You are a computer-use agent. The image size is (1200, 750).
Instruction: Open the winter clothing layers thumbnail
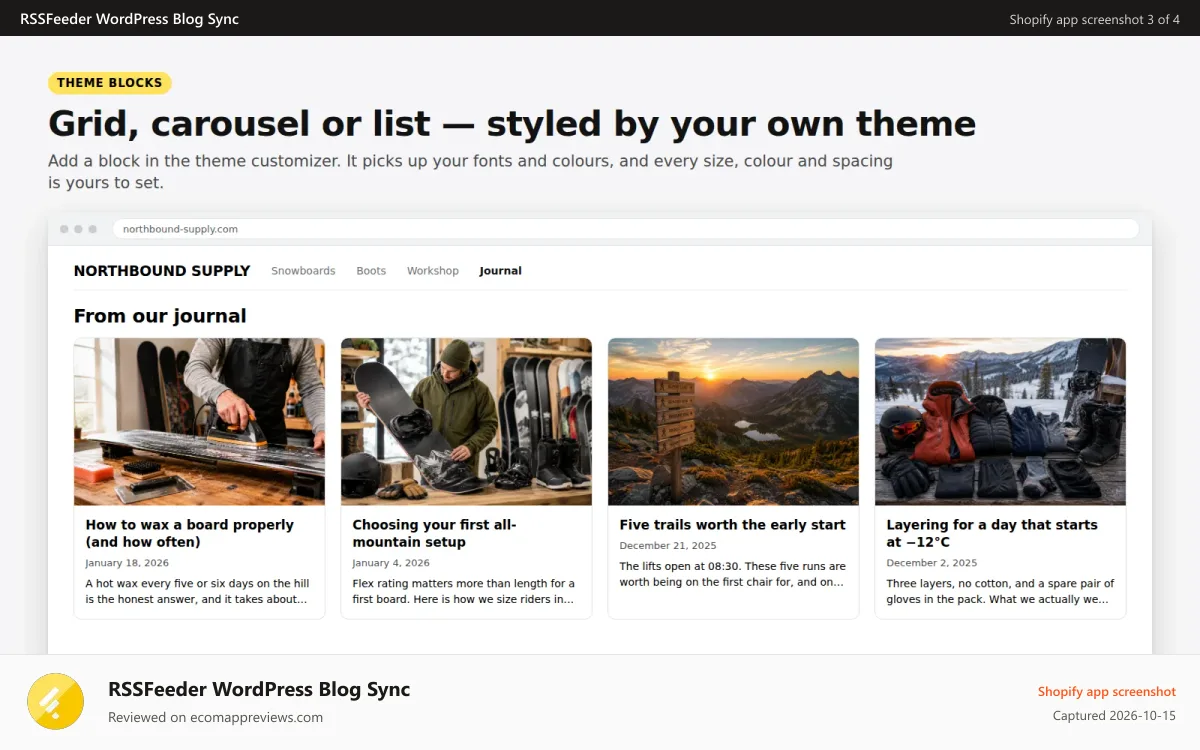click(1000, 421)
